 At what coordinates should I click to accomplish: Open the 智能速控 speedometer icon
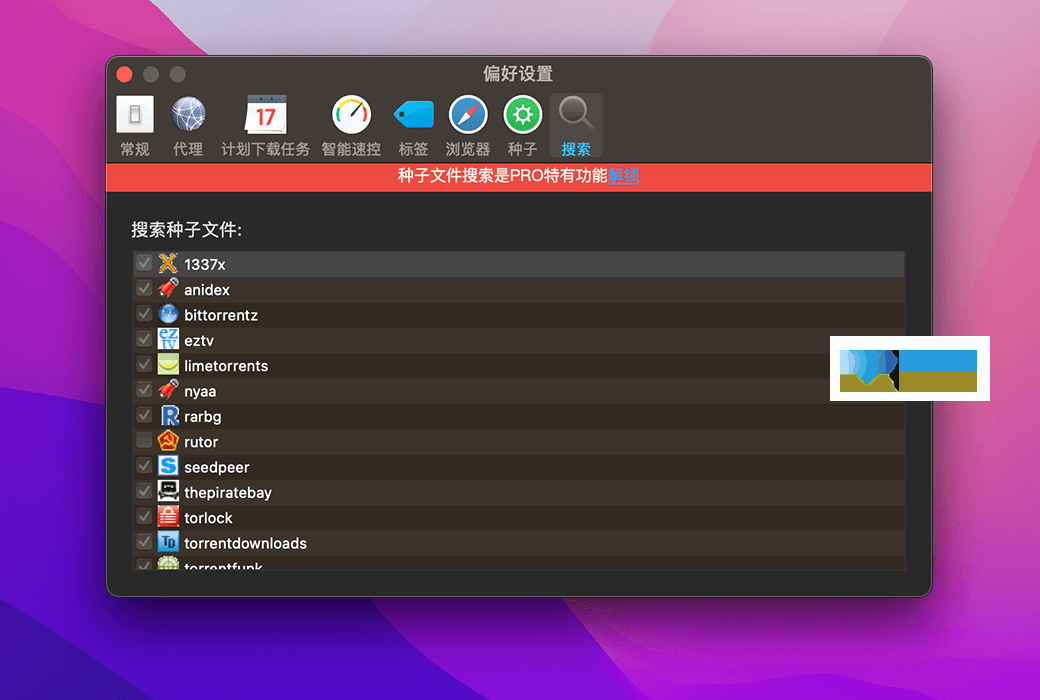[x=352, y=115]
